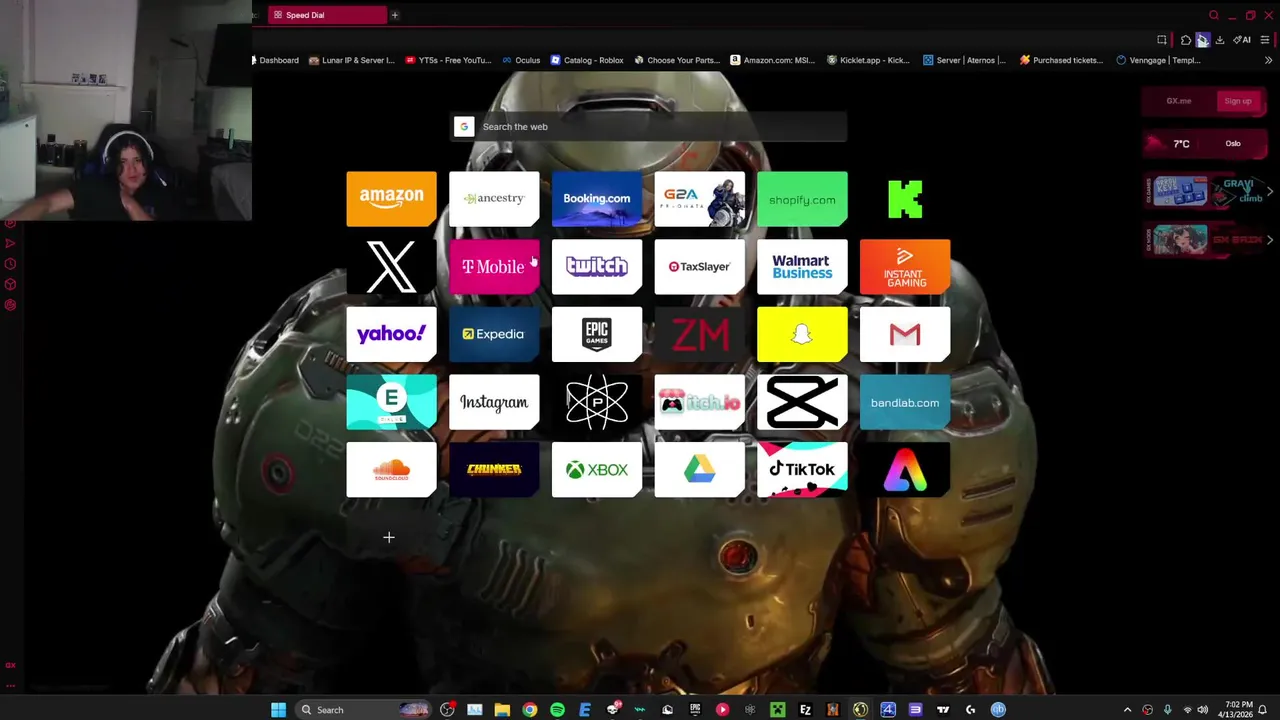Open the Purchased tickets bookmark
Viewport: 1280px width, 720px height.
click(x=1061, y=60)
